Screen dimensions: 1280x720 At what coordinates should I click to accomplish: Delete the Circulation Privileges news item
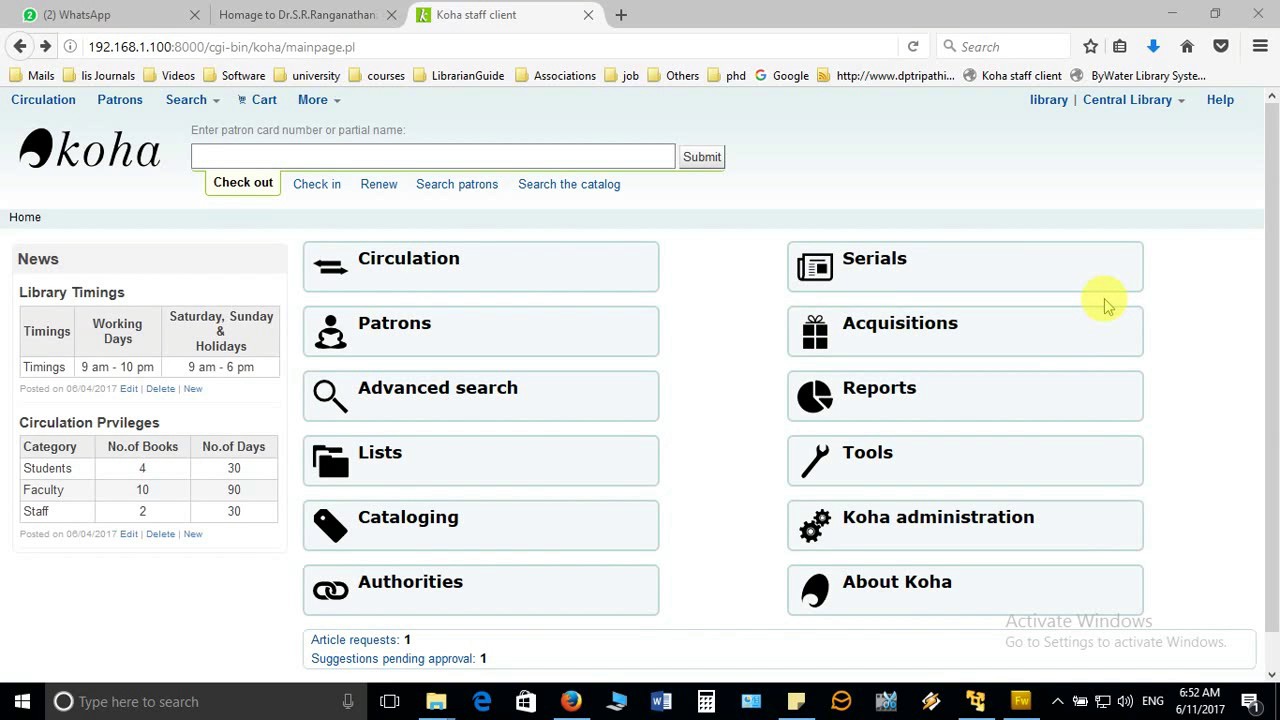coord(160,534)
